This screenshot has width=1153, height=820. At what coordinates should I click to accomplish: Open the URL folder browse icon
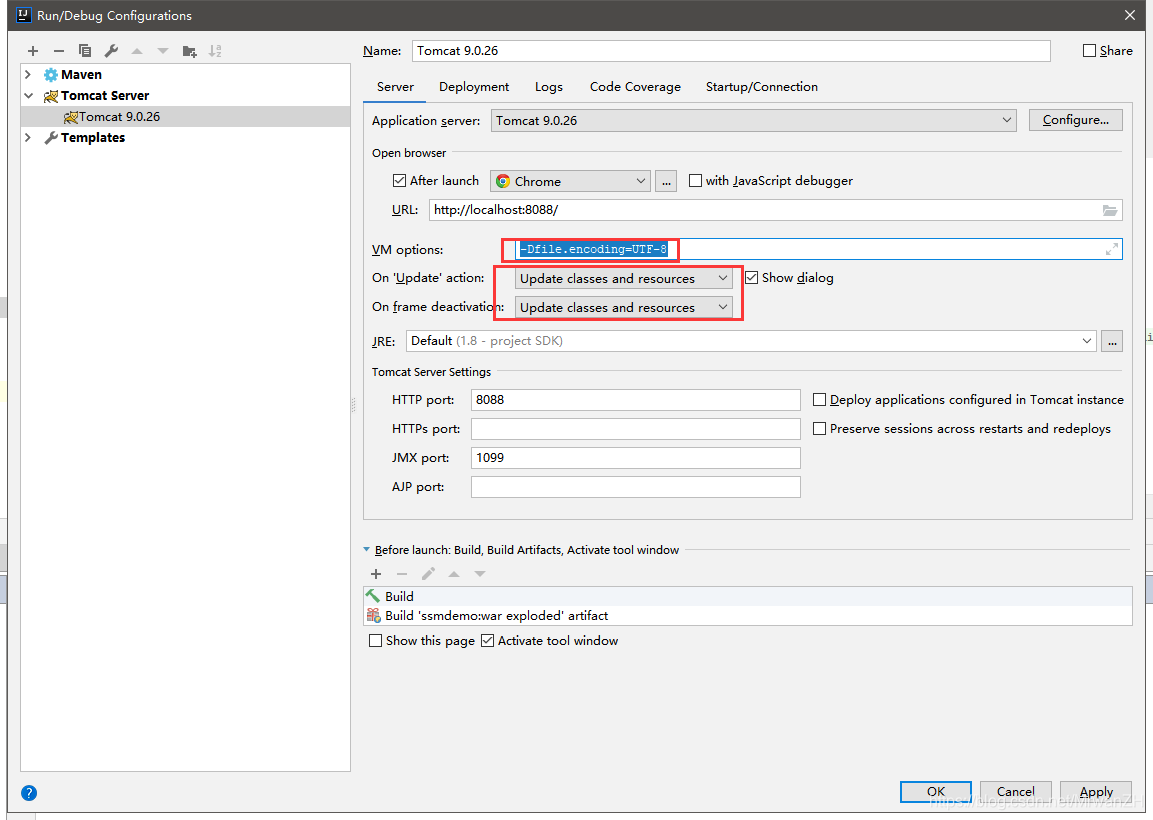pos(1110,210)
